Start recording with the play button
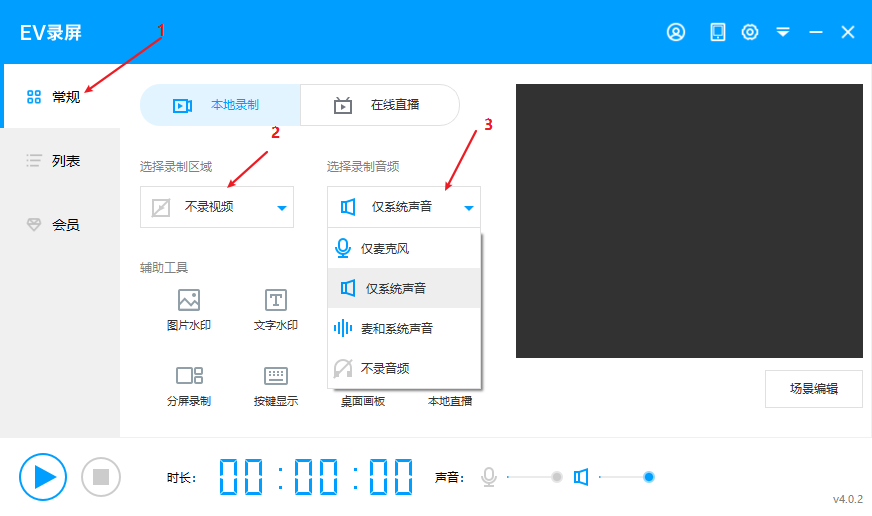872x516 pixels. pos(43,477)
